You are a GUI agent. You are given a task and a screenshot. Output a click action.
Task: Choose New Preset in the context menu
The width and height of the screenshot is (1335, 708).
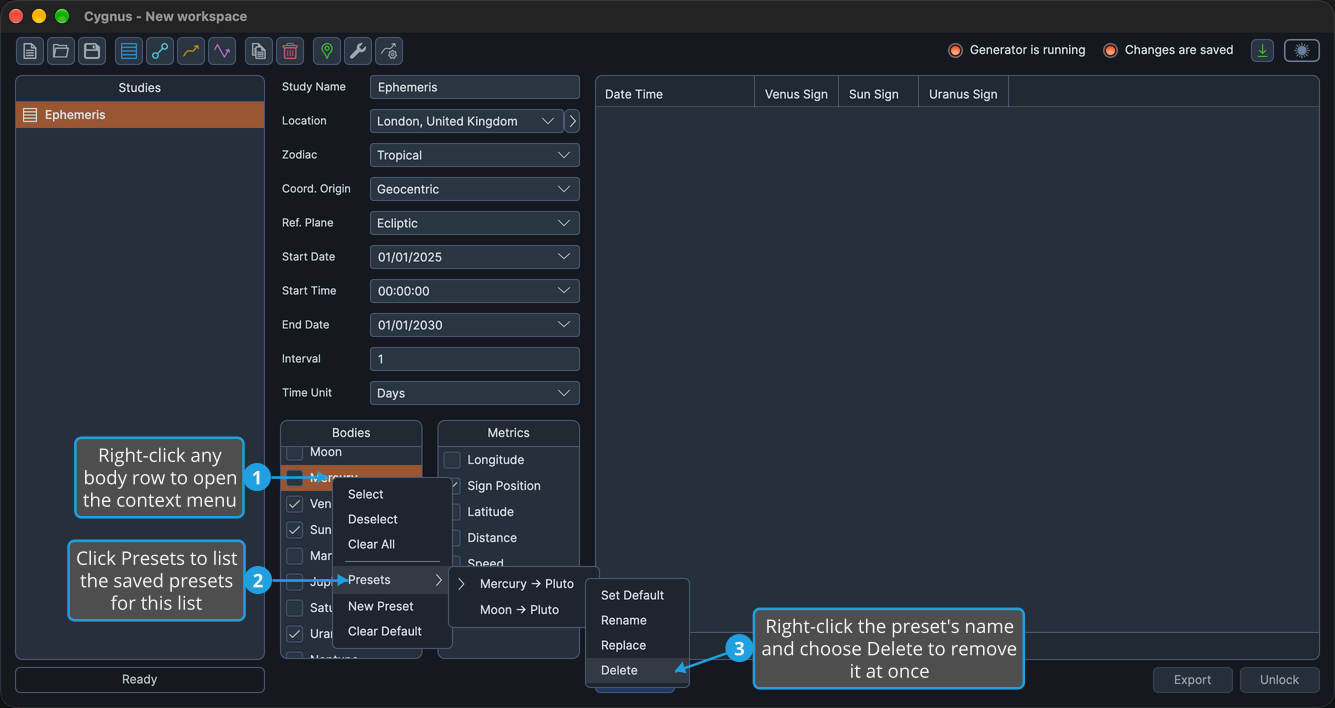(x=392, y=606)
